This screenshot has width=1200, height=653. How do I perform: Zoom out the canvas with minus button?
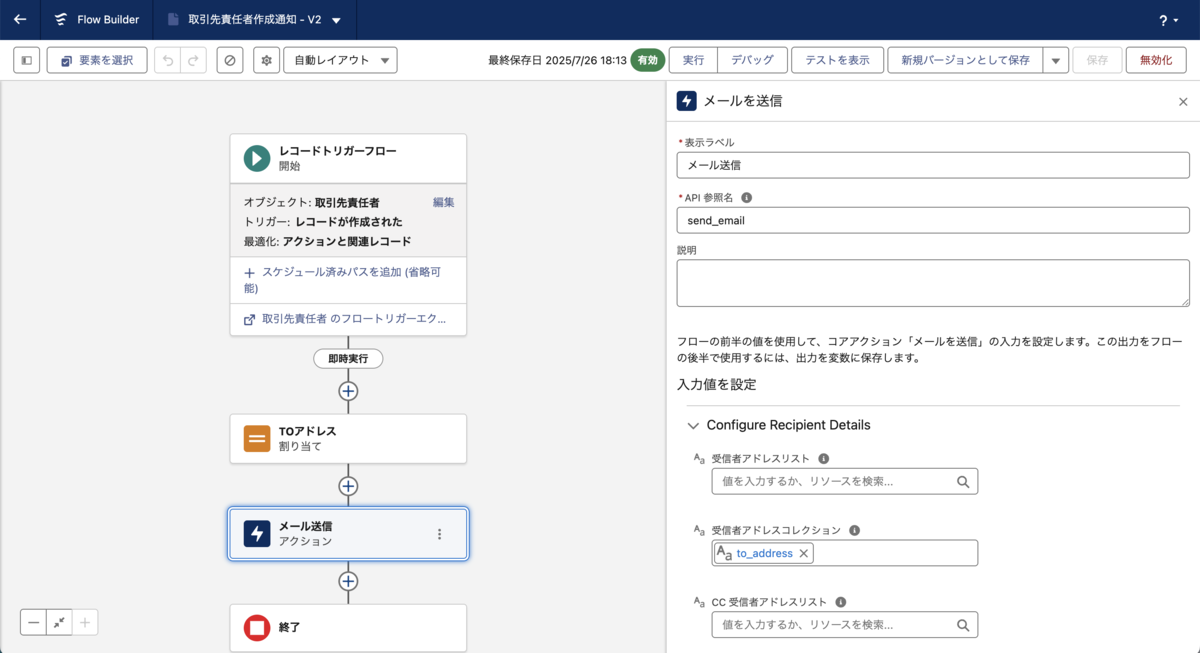click(x=34, y=622)
